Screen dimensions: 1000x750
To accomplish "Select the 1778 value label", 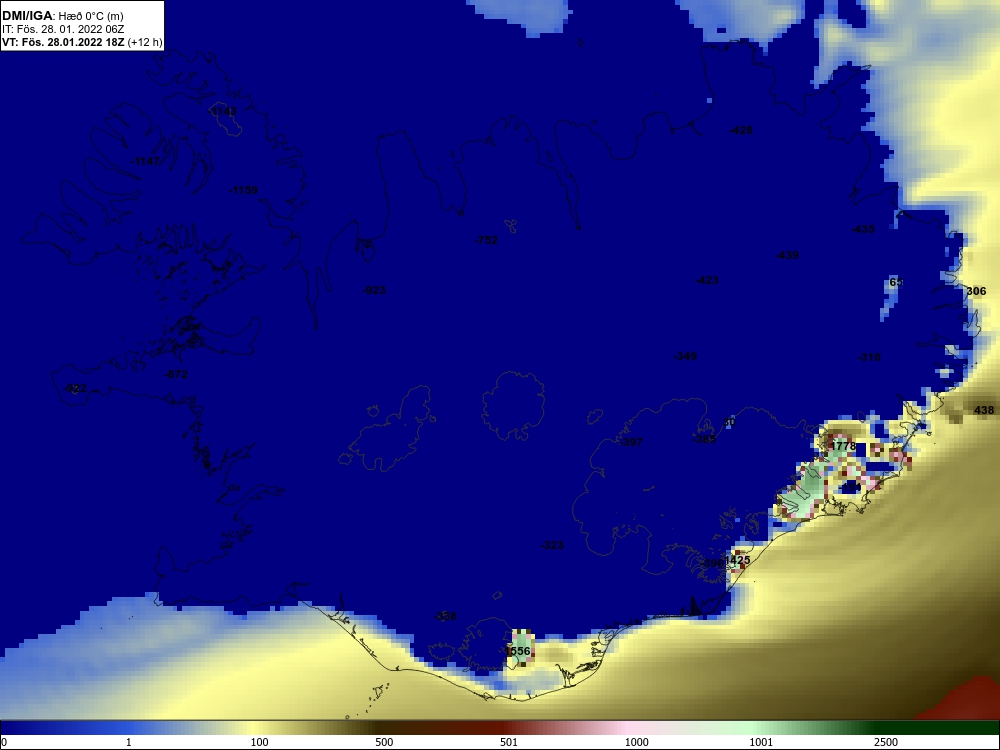I will point(842,446).
